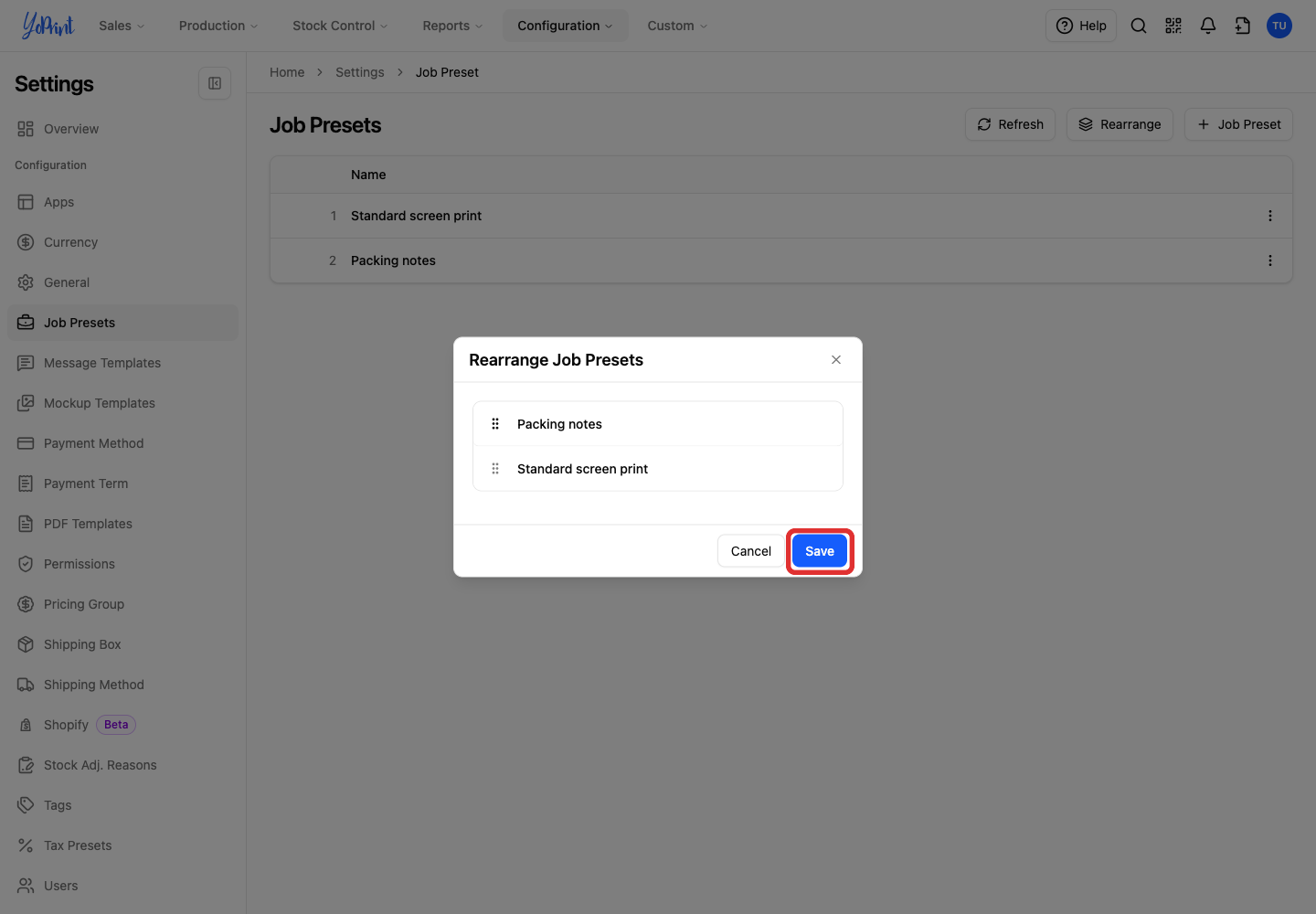Click the Currency dollar icon in the sidebar

click(x=26, y=242)
